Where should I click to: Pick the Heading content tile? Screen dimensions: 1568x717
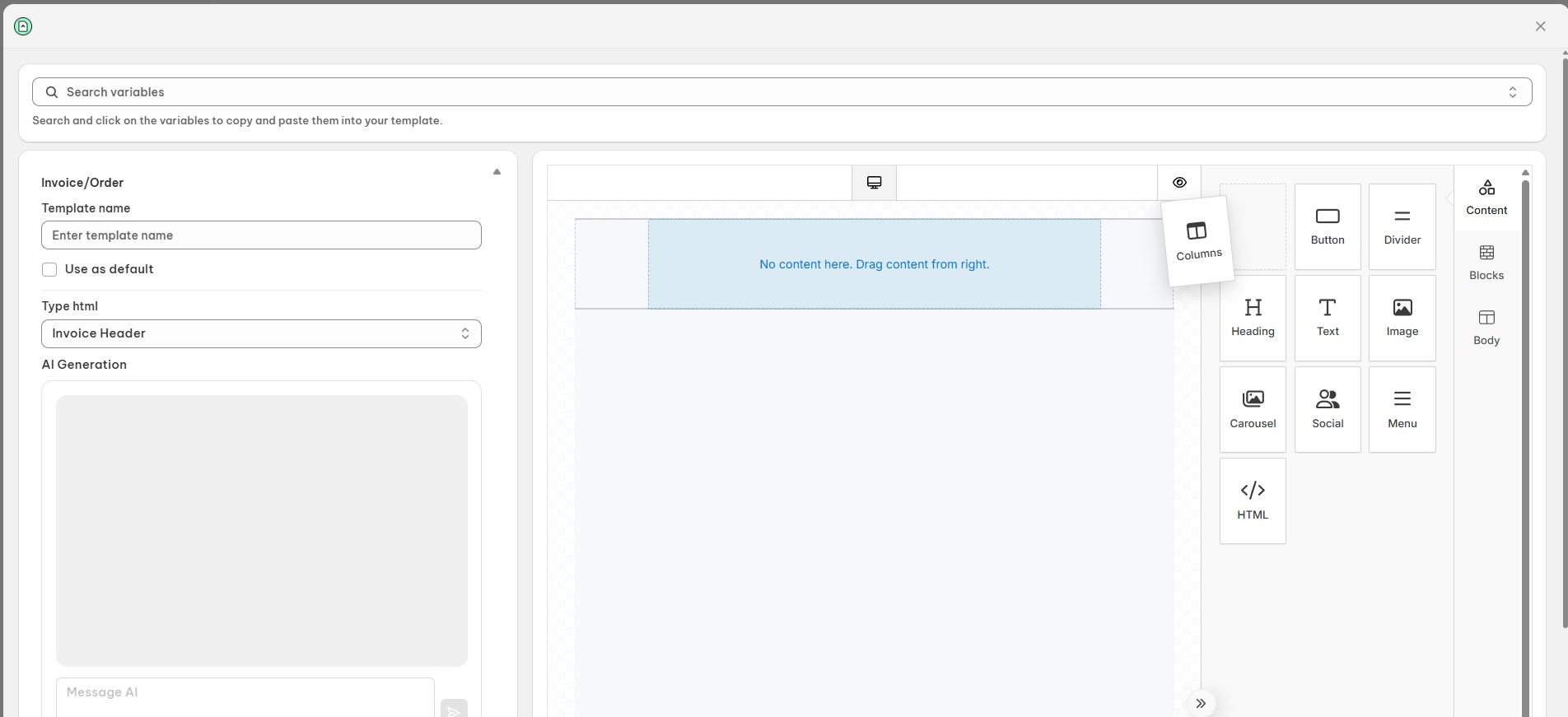click(1253, 318)
